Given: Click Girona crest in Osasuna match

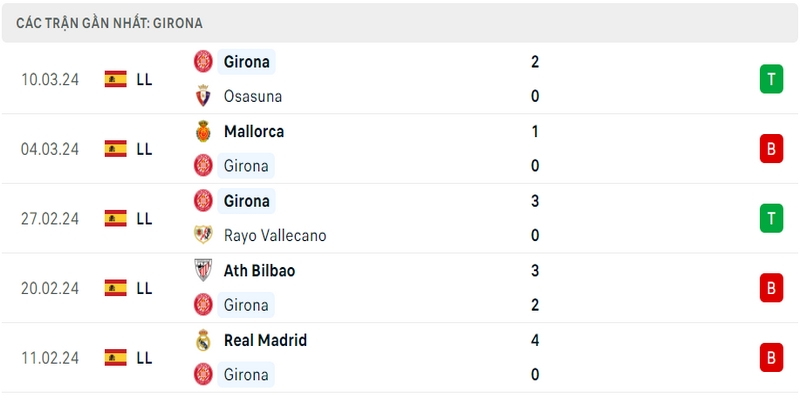Looking at the screenshot, I should tap(203, 61).
